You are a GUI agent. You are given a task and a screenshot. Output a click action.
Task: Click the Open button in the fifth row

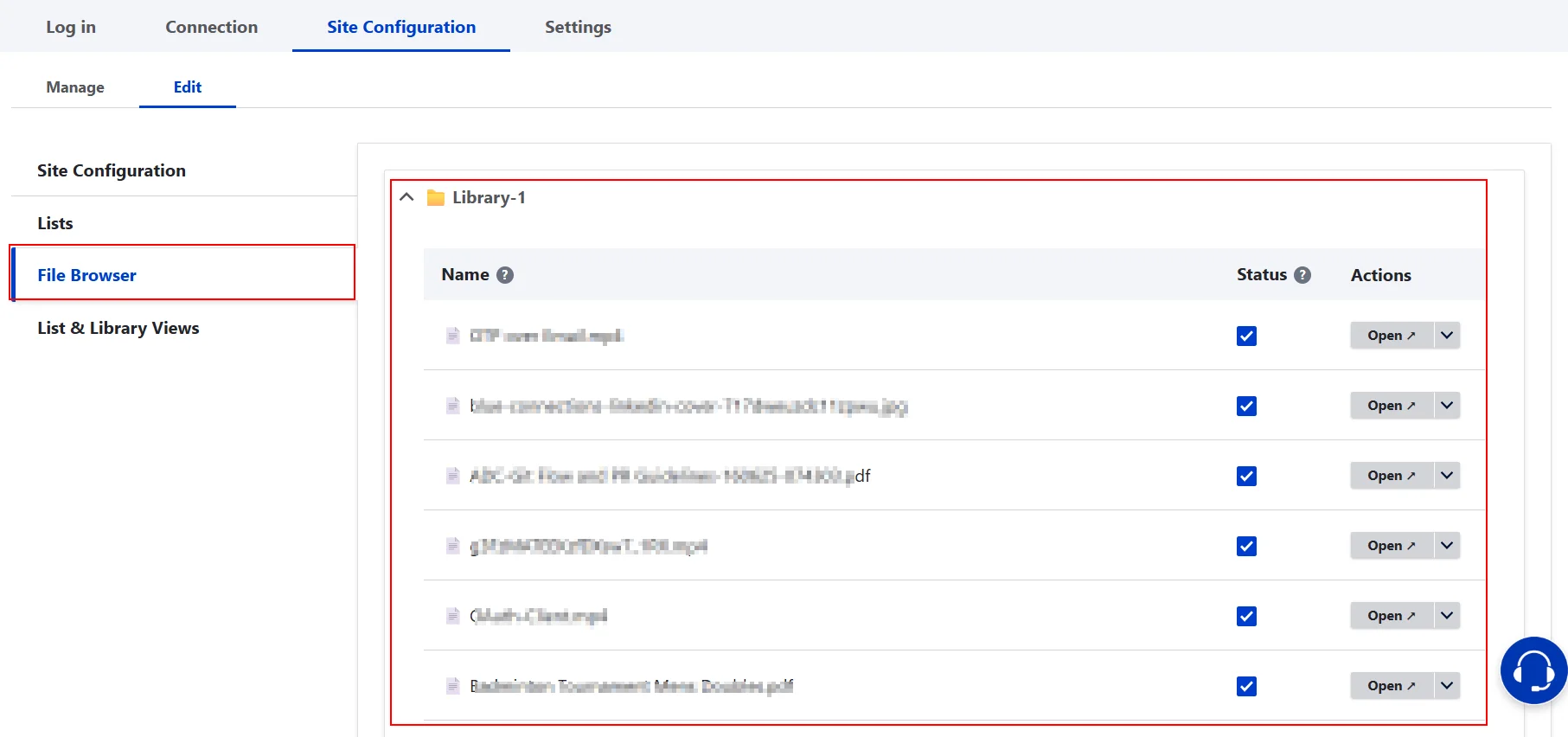[x=1392, y=615]
